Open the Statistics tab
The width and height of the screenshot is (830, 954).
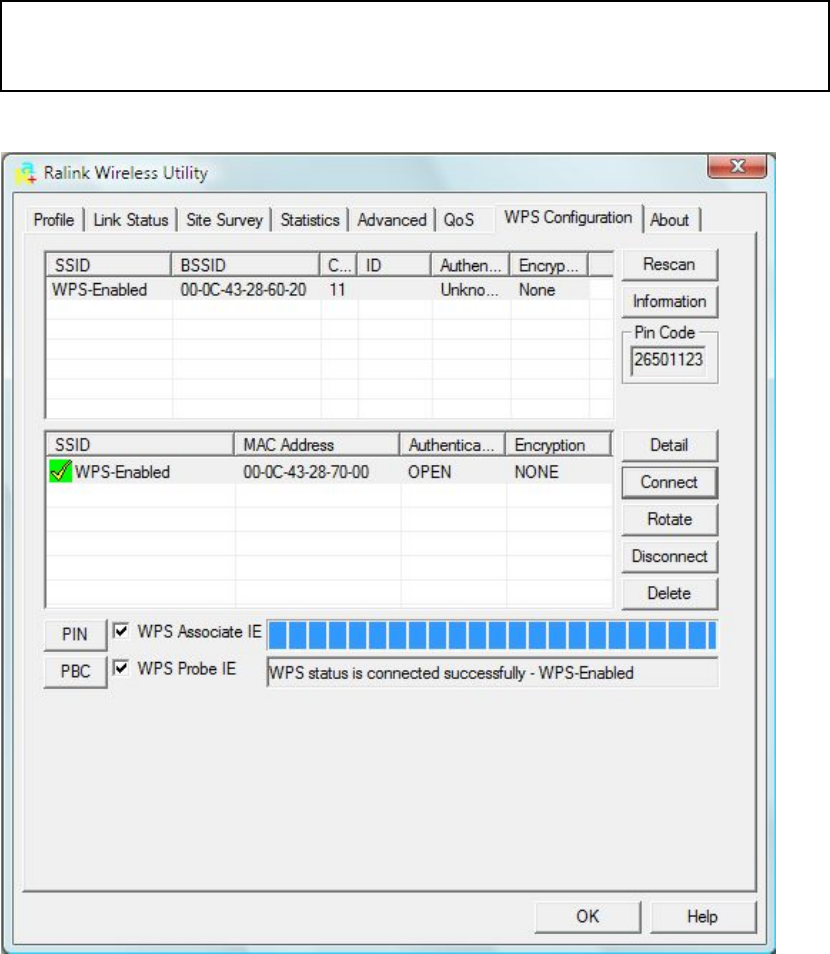point(310,220)
